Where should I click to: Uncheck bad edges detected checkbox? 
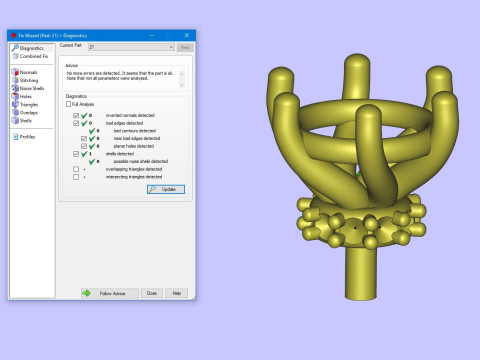(x=76, y=123)
